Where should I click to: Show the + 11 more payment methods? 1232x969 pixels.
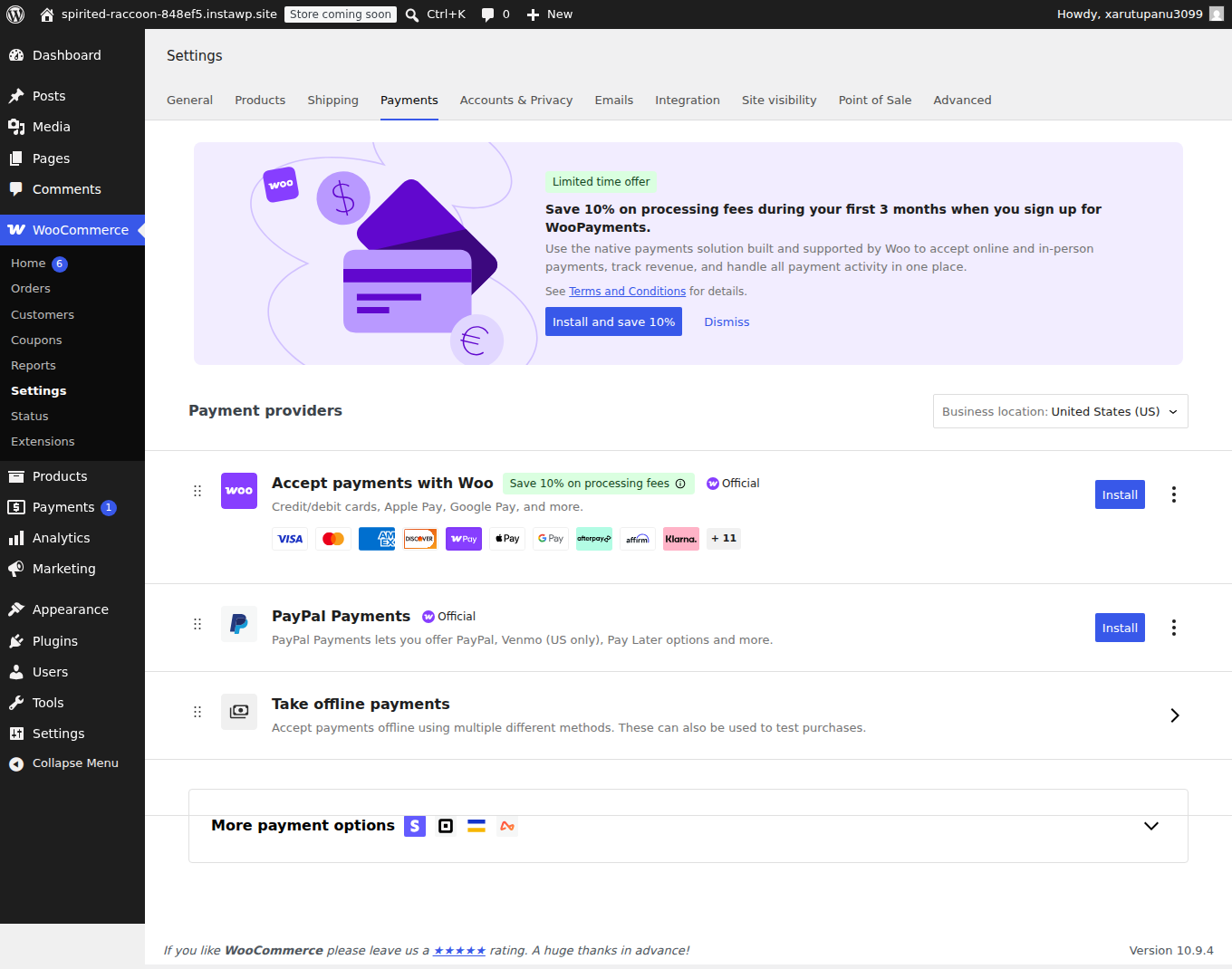pos(724,539)
